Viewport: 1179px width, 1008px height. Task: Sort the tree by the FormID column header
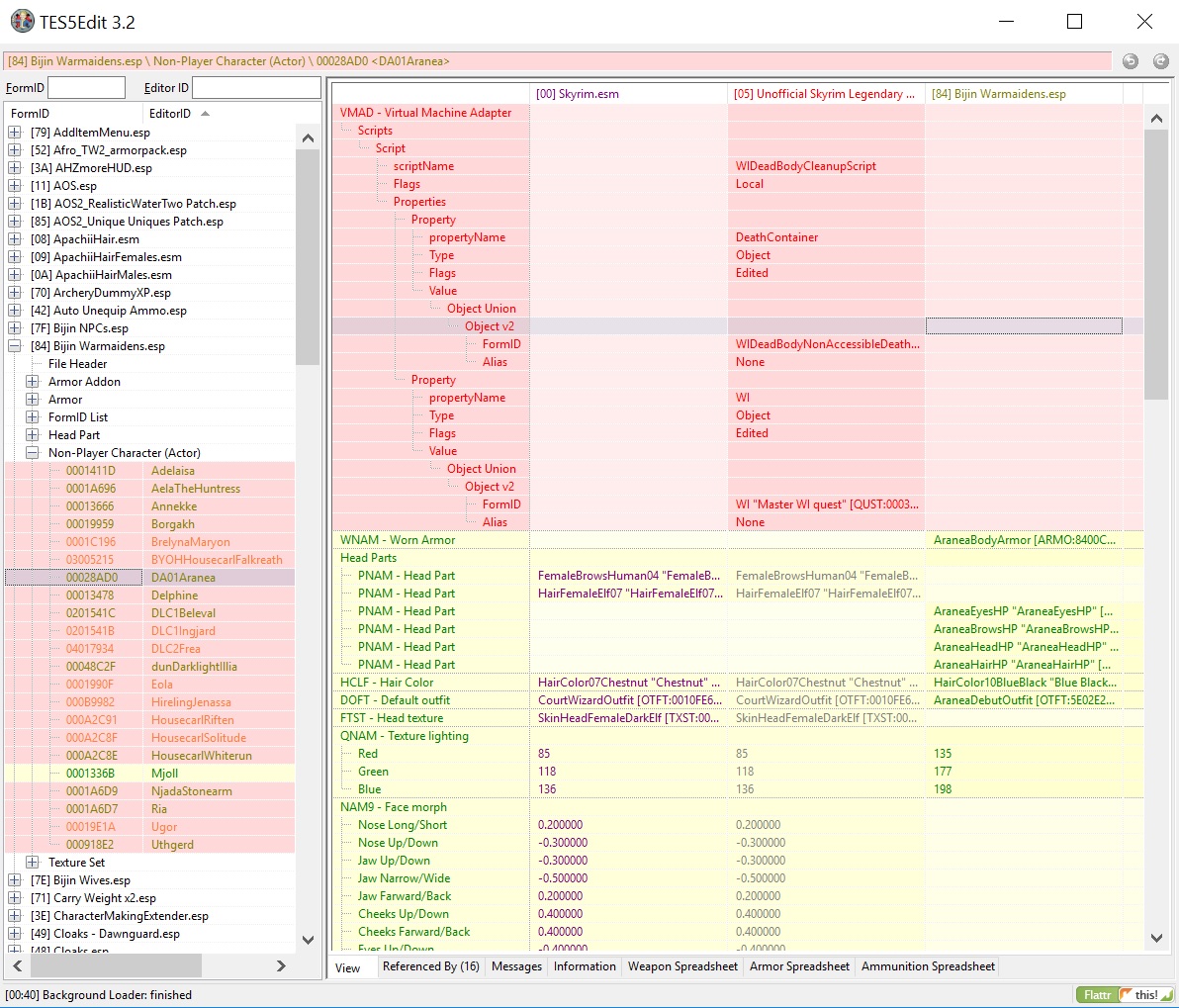point(73,114)
